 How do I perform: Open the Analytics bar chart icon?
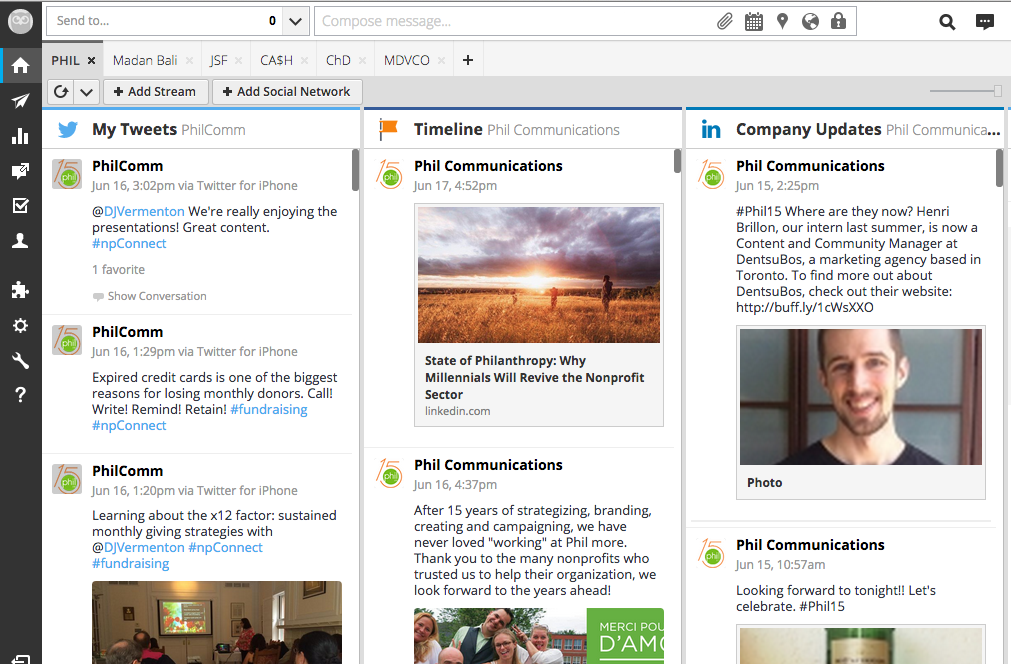click(20, 135)
